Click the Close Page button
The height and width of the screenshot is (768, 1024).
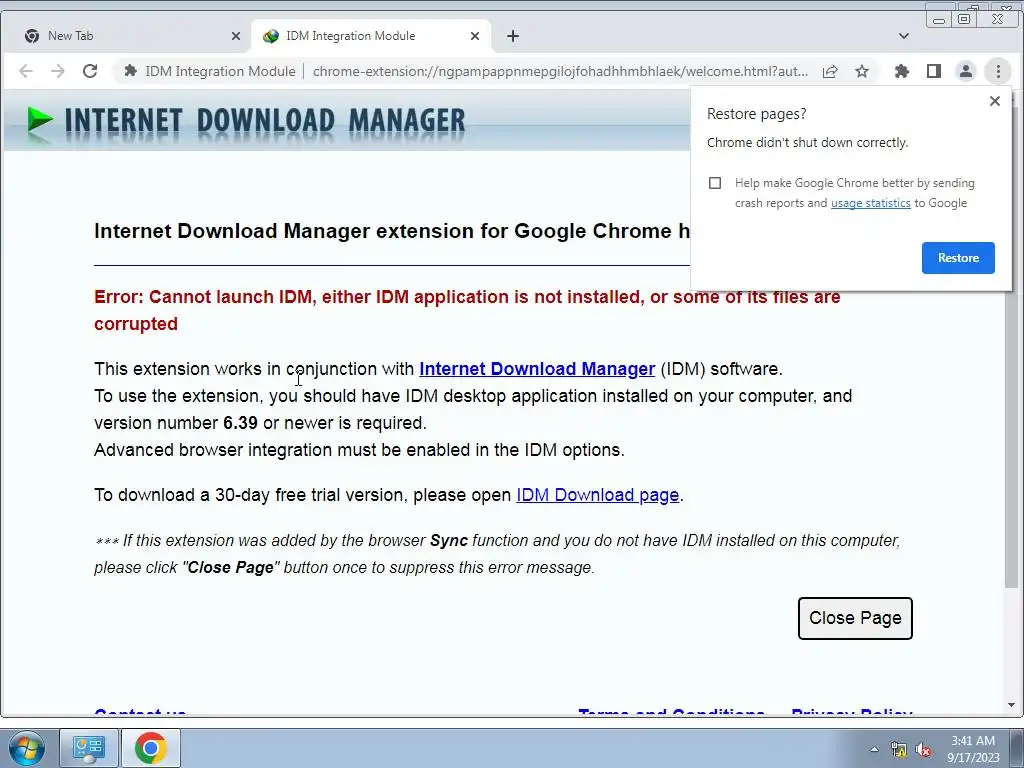[855, 618]
